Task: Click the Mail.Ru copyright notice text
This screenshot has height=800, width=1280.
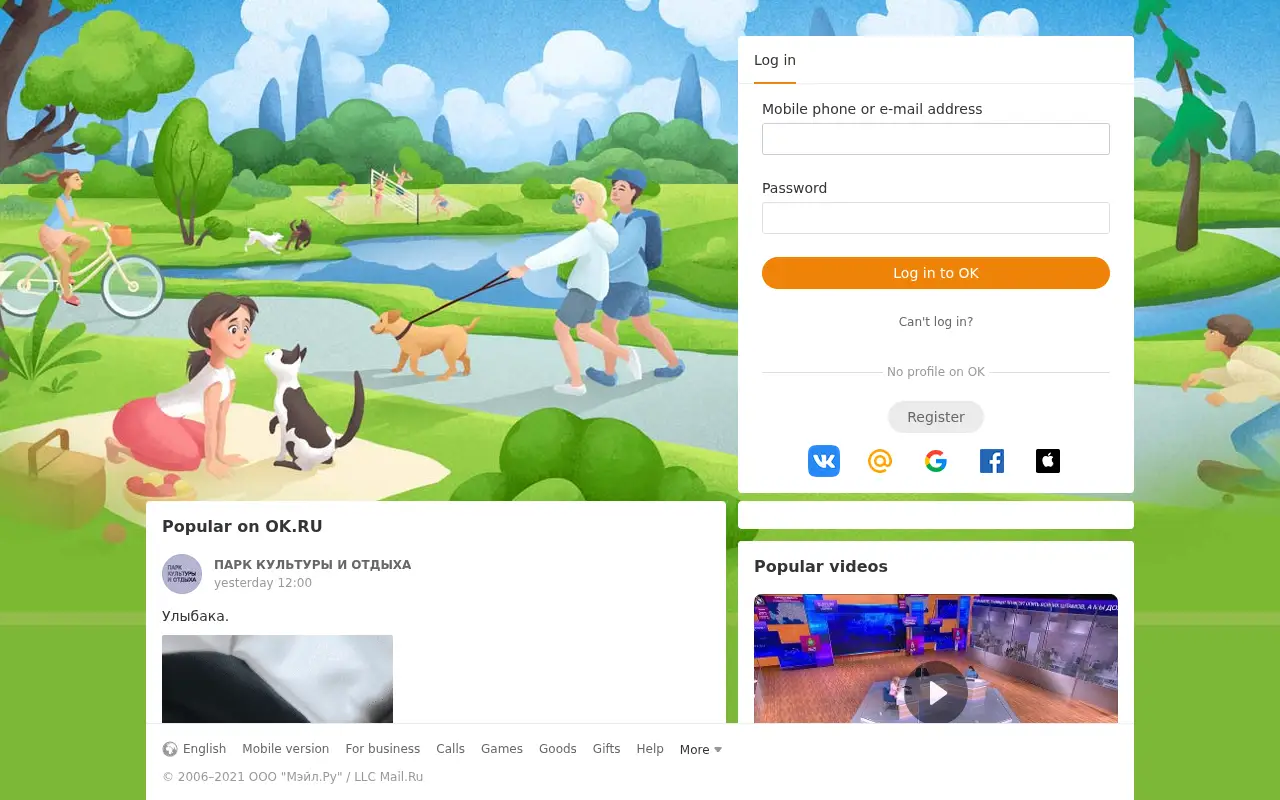Action: coord(293,777)
